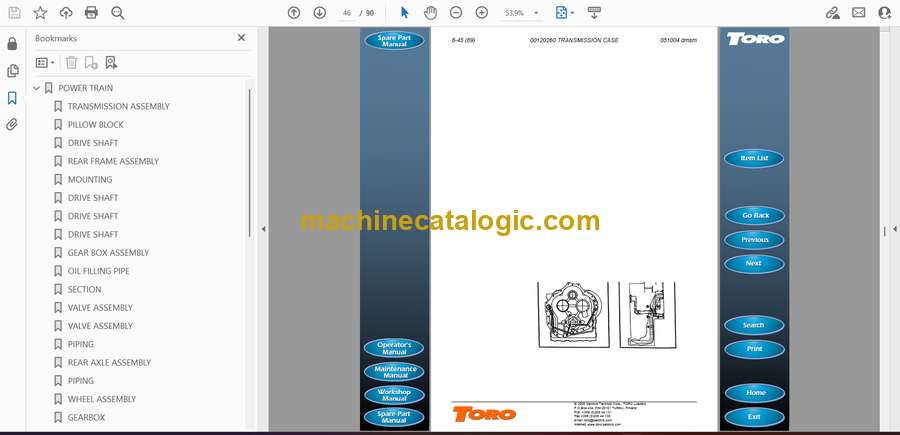Open REAR FRAME ASSEMBLY bookmark
Viewport: 900px width, 435px height.
pos(113,161)
